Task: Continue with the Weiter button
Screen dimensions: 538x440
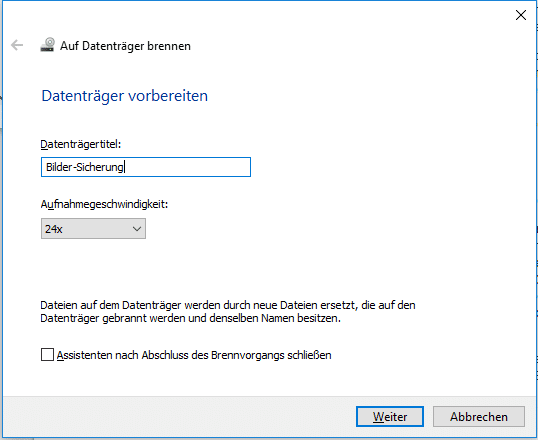Action: click(x=390, y=417)
